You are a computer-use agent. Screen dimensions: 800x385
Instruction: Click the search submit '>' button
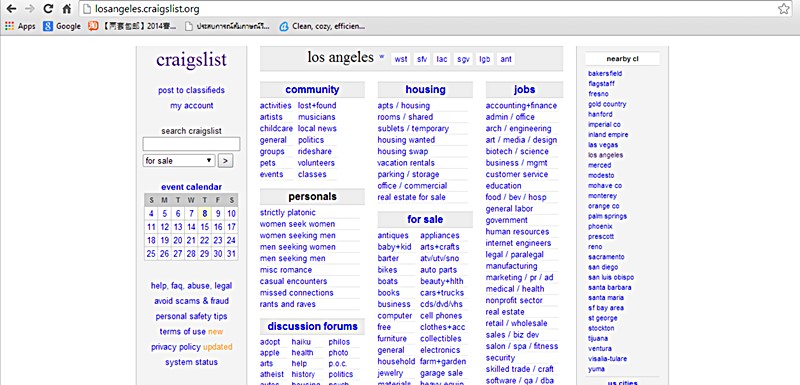[226, 161]
